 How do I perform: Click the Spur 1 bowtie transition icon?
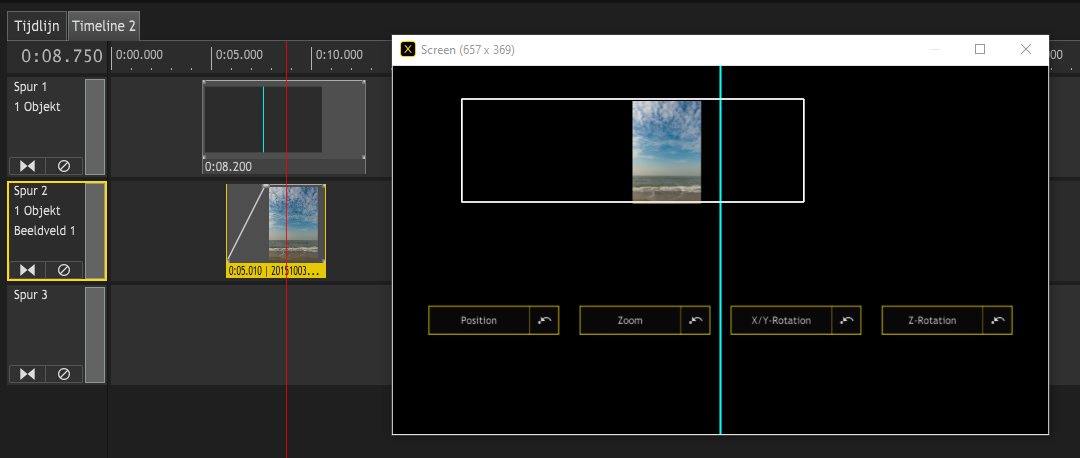(x=27, y=166)
